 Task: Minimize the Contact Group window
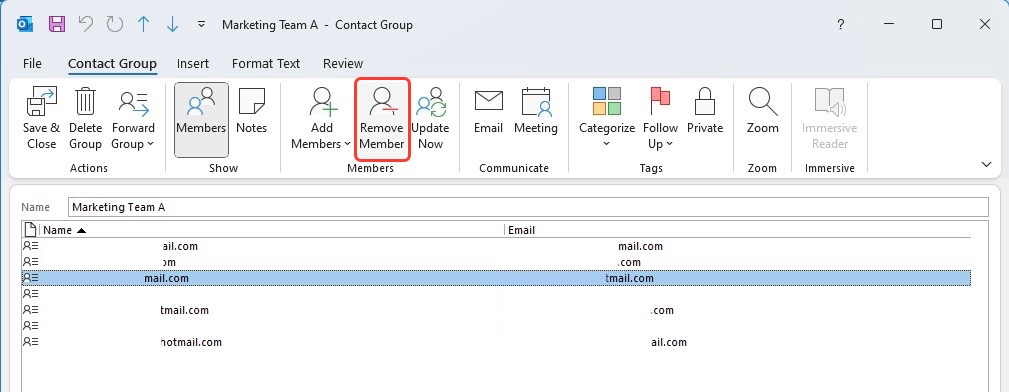889,24
